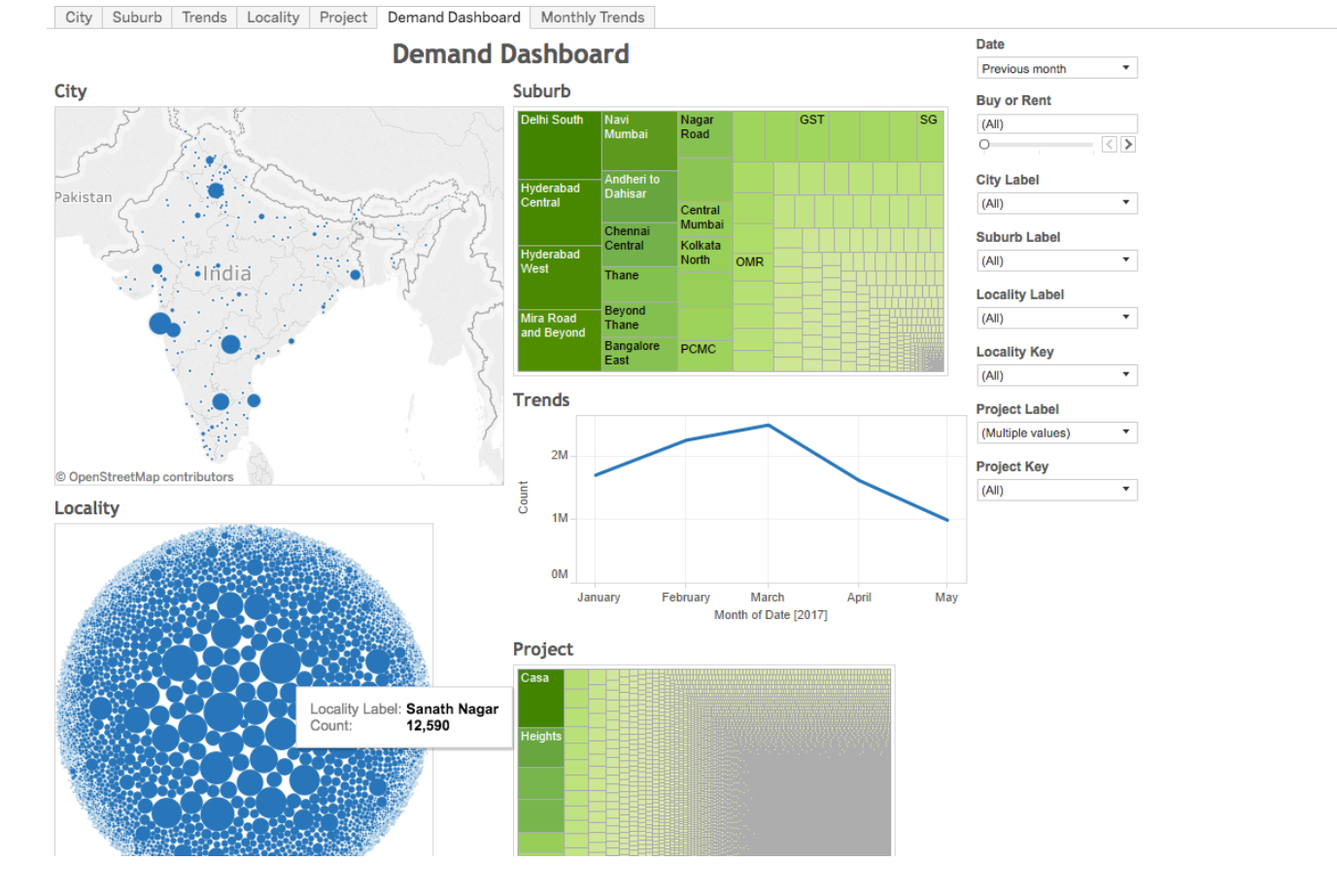Expand the Project Key filter dropdown
Image resolution: width=1337 pixels, height=896 pixels.
tap(1056, 490)
